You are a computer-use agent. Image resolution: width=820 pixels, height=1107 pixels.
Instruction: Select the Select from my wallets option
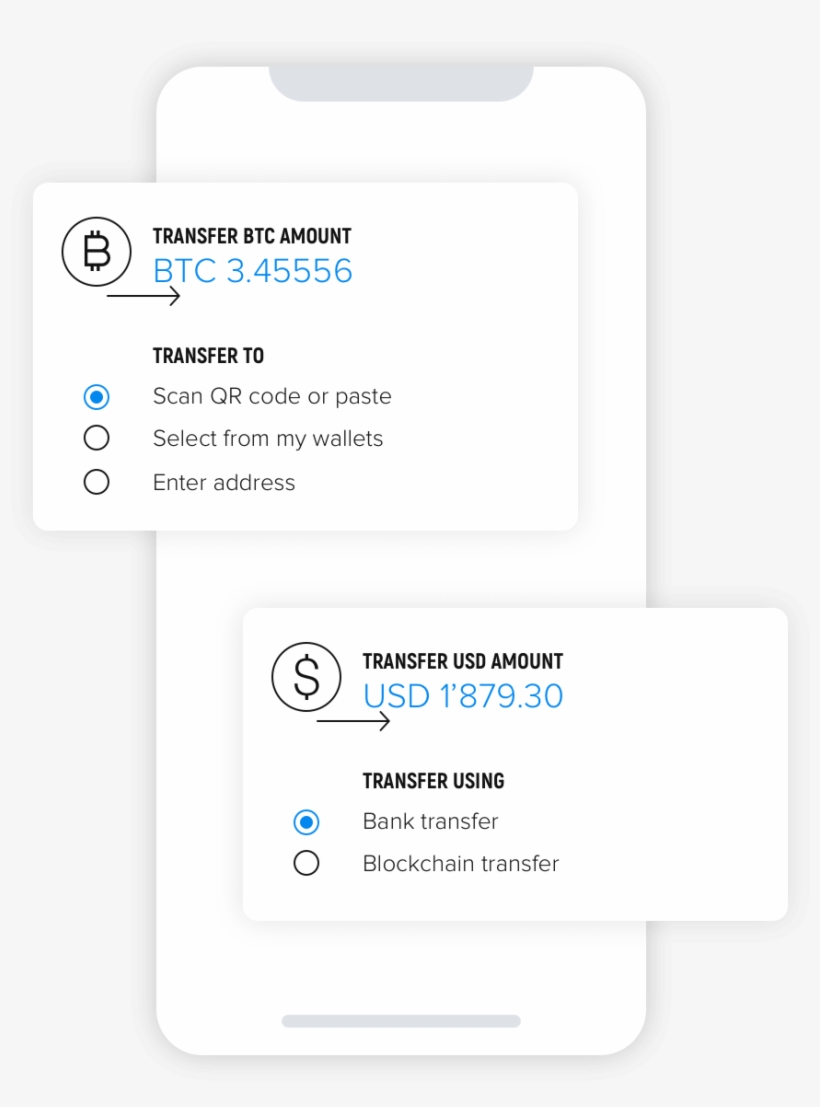(x=96, y=437)
